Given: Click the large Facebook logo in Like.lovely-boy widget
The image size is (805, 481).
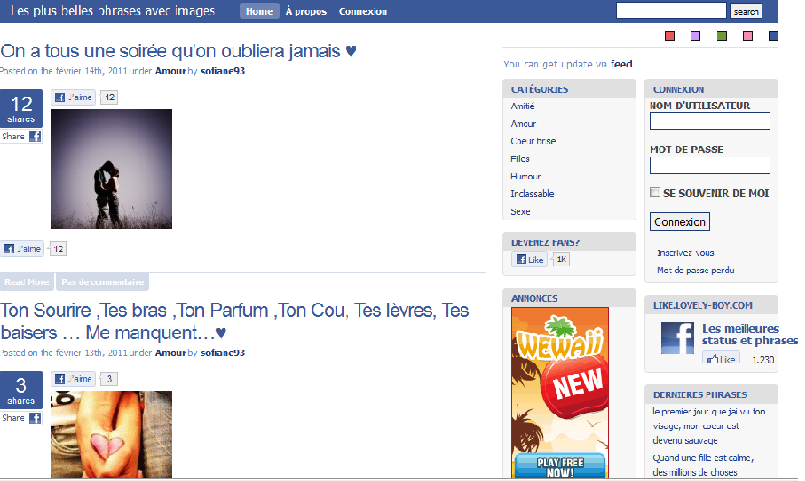Looking at the screenshot, I should coord(677,338).
